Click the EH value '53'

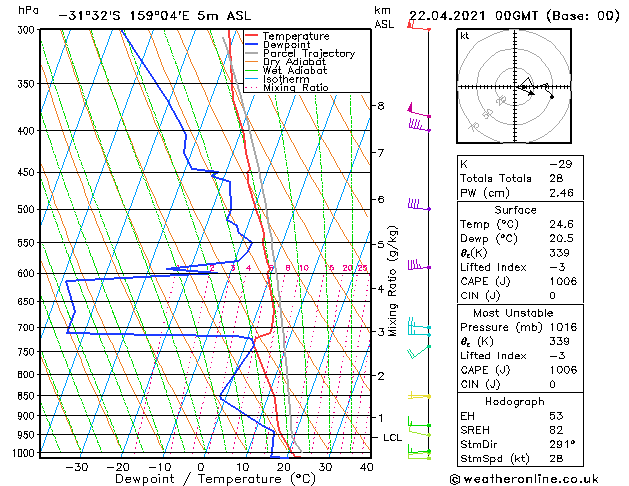point(556,416)
